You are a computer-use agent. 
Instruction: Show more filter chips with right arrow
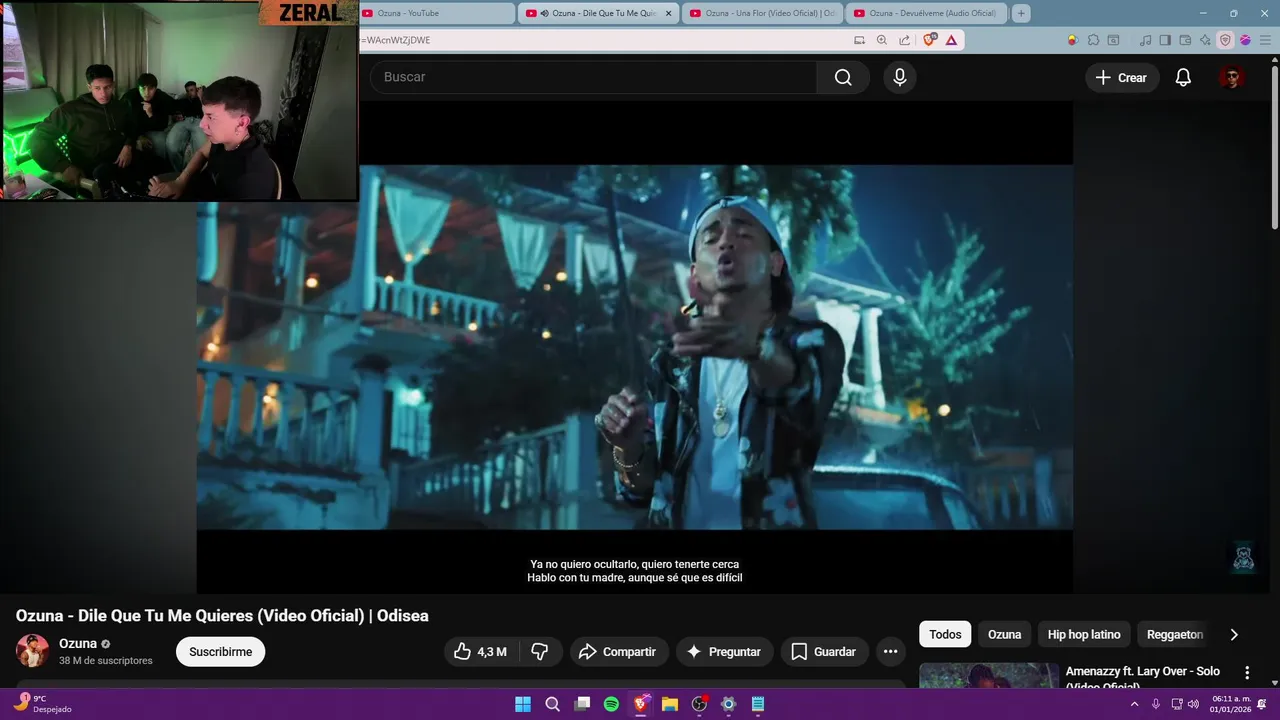tap(1234, 634)
